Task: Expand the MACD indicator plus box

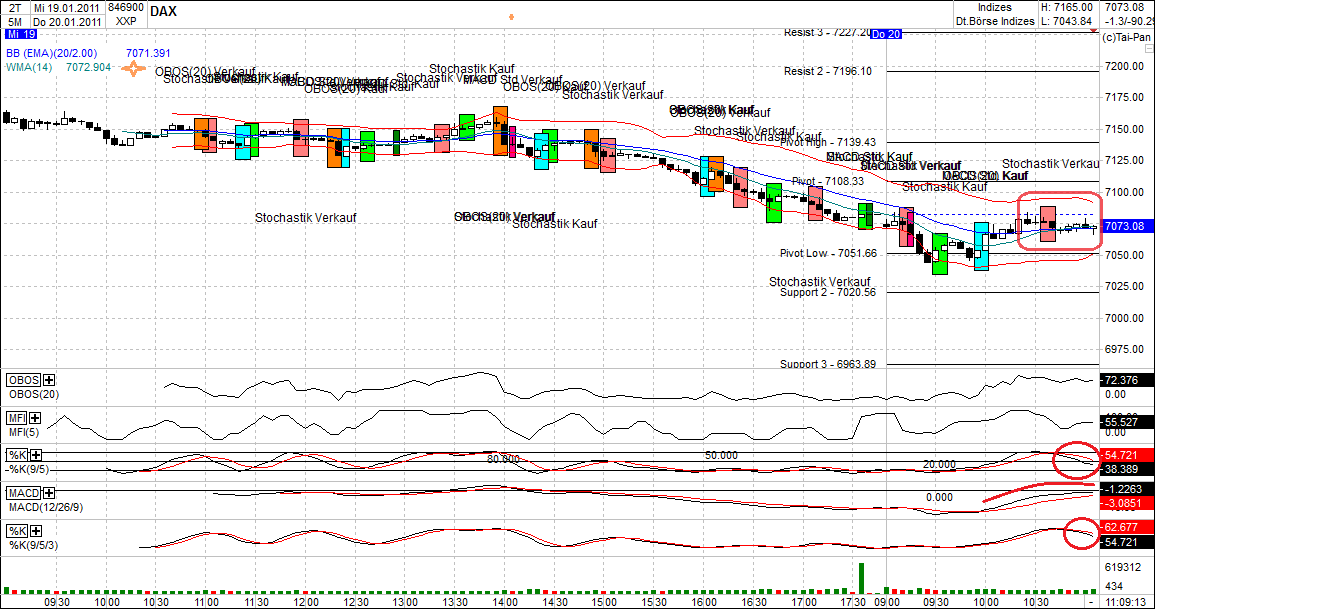Action: coord(49,493)
